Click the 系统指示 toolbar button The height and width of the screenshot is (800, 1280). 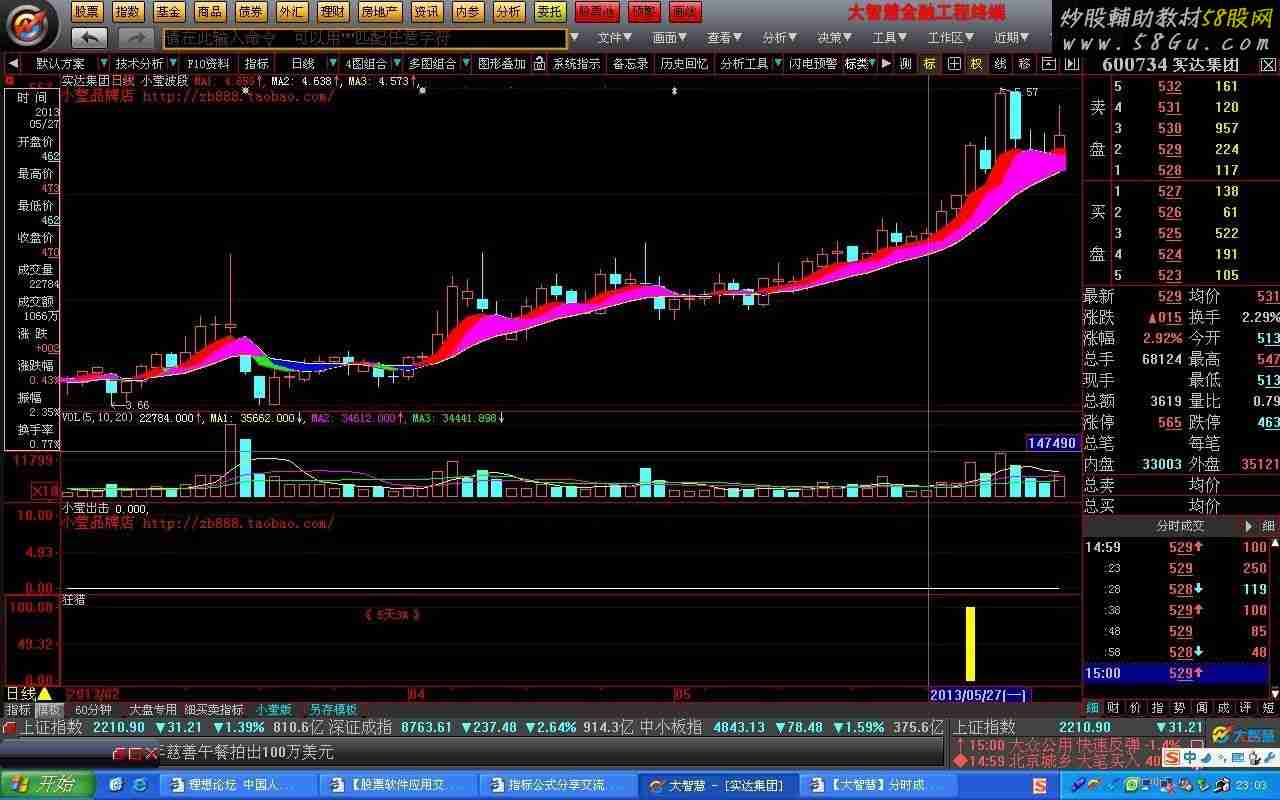pyautogui.click(x=577, y=63)
